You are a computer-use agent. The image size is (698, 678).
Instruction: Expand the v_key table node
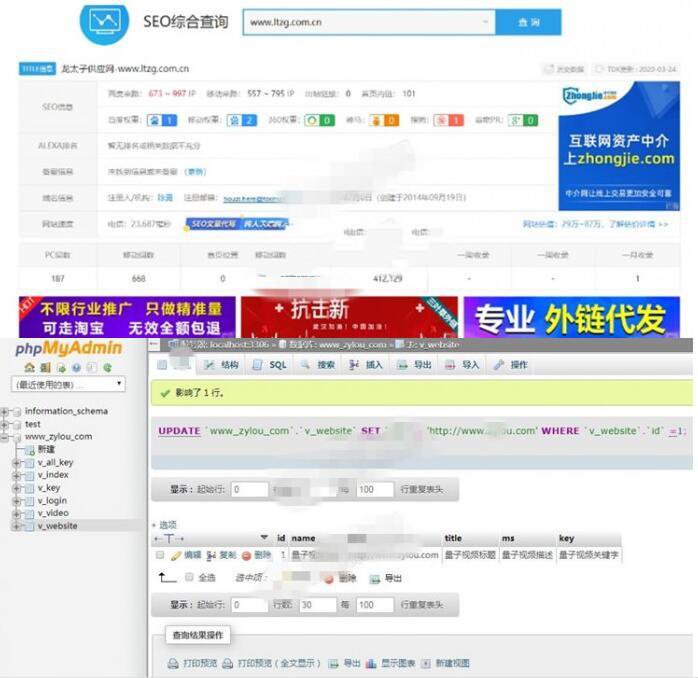16,488
